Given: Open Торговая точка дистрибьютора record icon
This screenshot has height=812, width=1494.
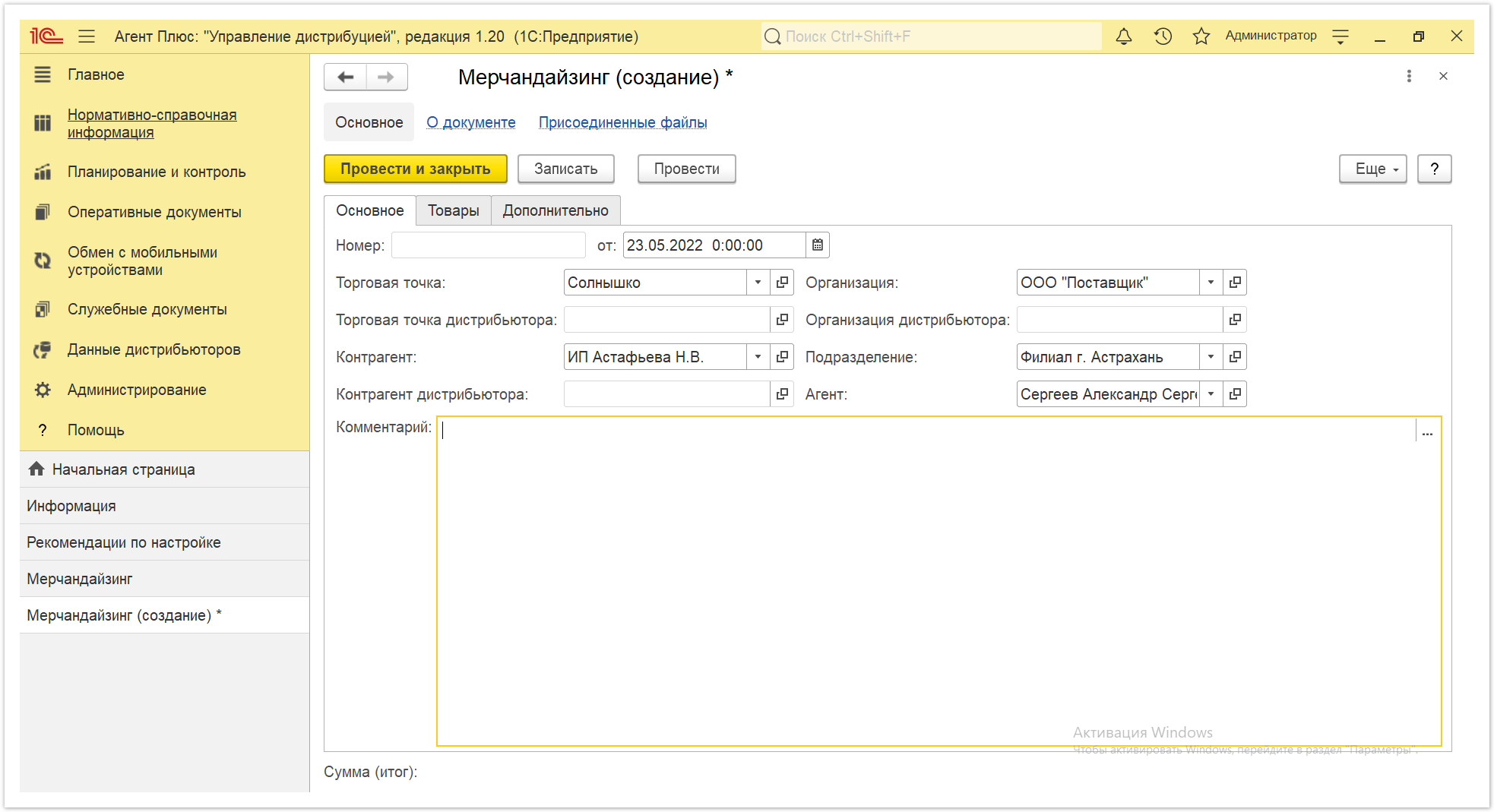Looking at the screenshot, I should pos(782,319).
